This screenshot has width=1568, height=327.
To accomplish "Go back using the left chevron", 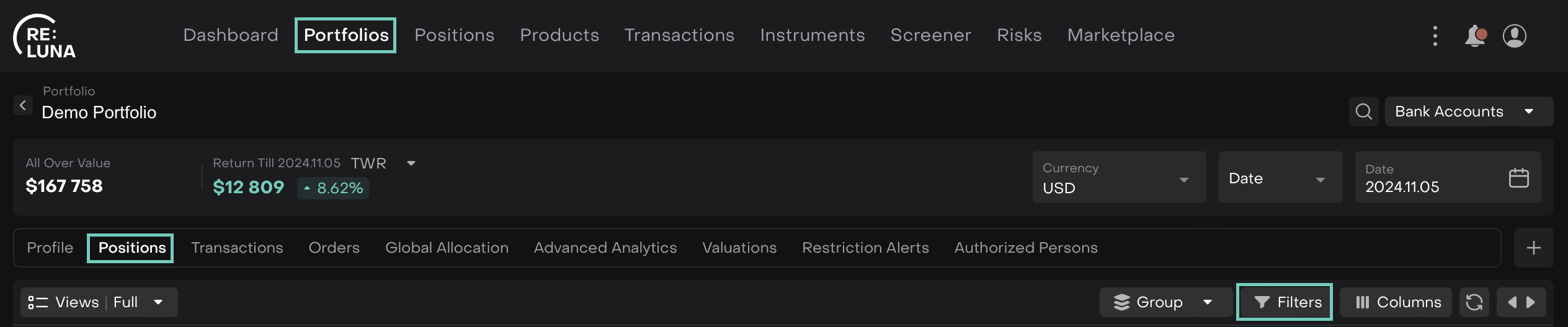I will point(23,105).
